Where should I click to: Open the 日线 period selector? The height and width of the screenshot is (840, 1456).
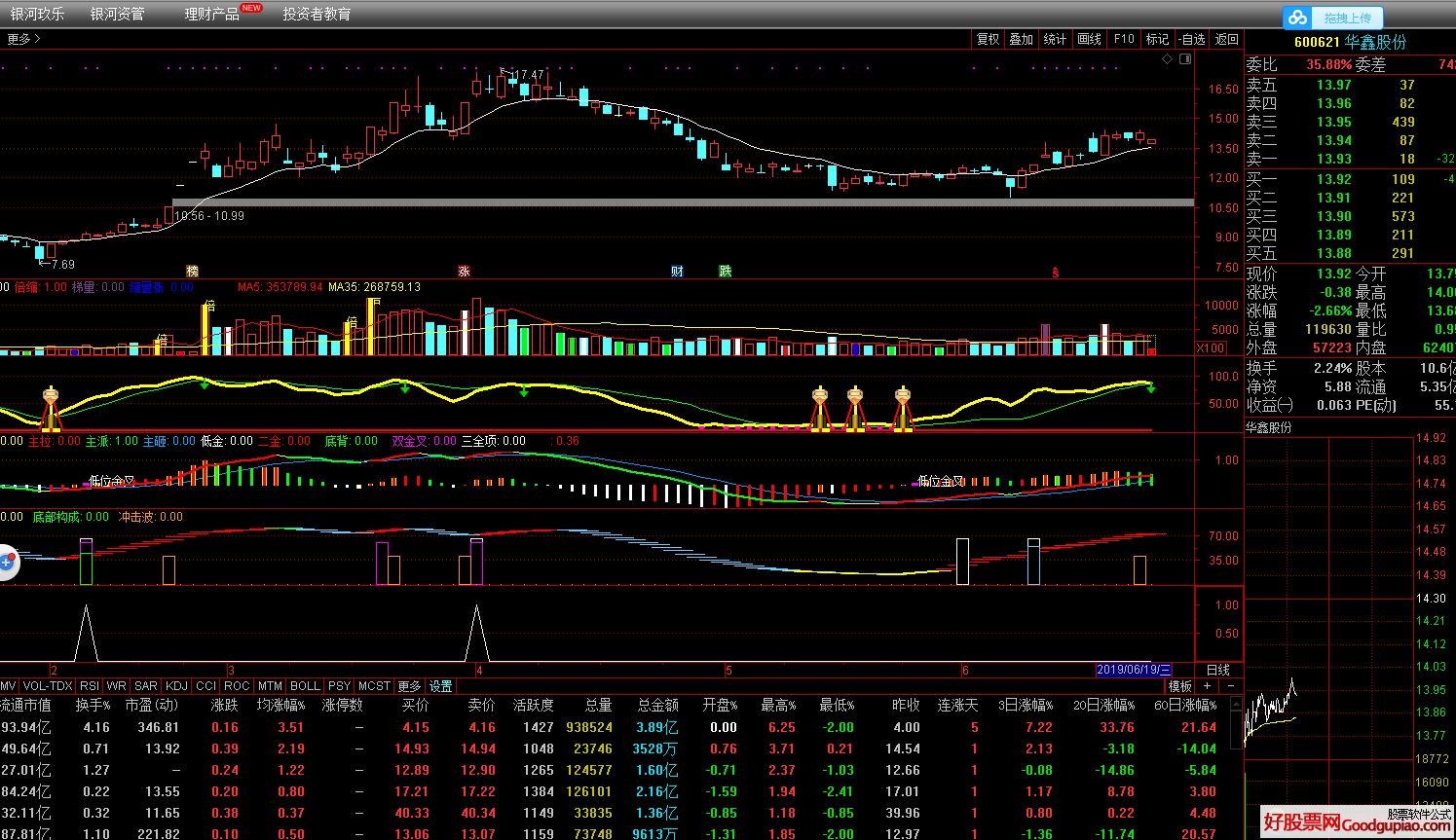[x=1218, y=670]
